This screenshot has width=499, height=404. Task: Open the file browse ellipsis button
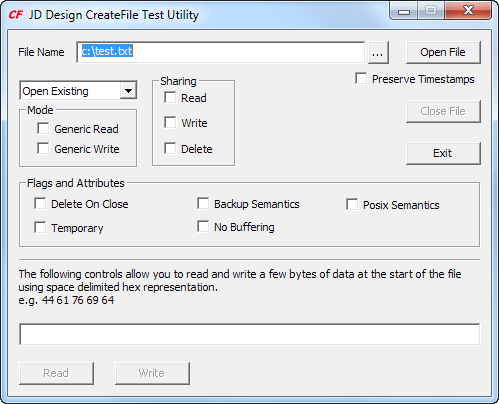pos(378,52)
